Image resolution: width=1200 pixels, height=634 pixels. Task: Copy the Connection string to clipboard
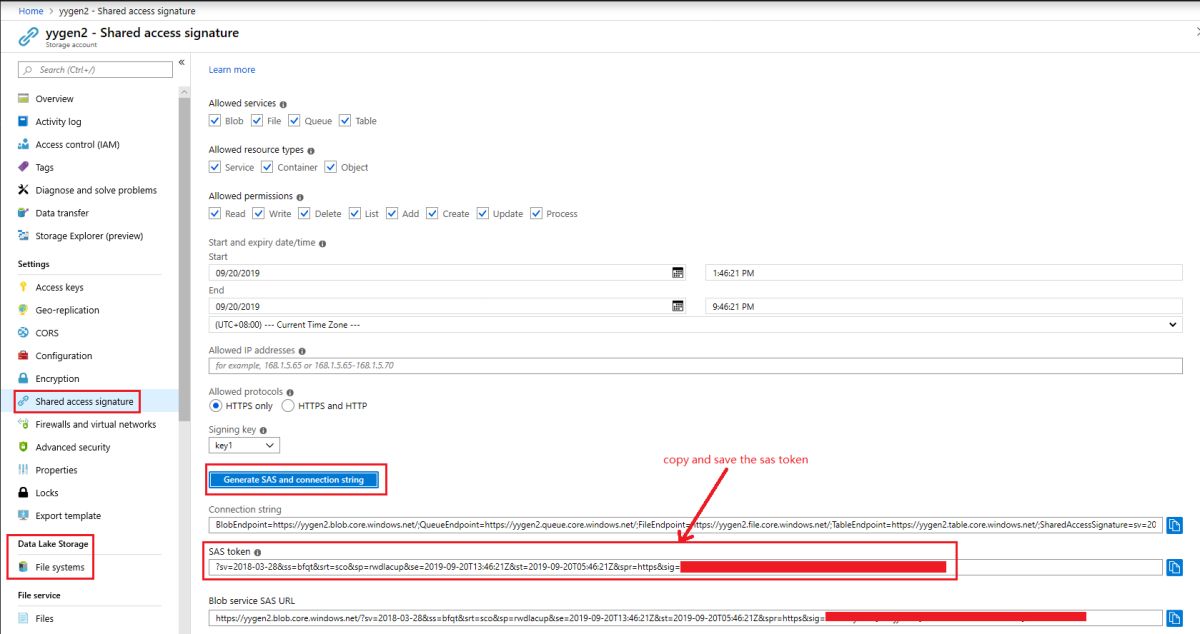pos(1175,525)
